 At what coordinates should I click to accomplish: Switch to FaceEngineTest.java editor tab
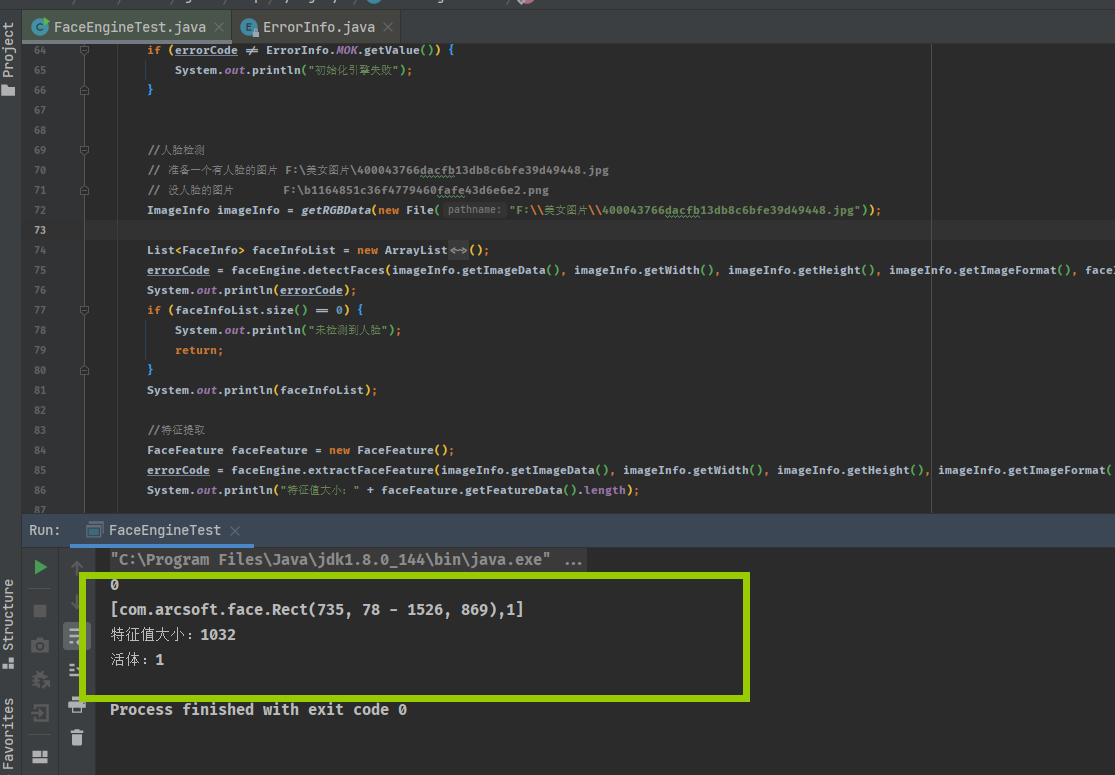pos(129,27)
